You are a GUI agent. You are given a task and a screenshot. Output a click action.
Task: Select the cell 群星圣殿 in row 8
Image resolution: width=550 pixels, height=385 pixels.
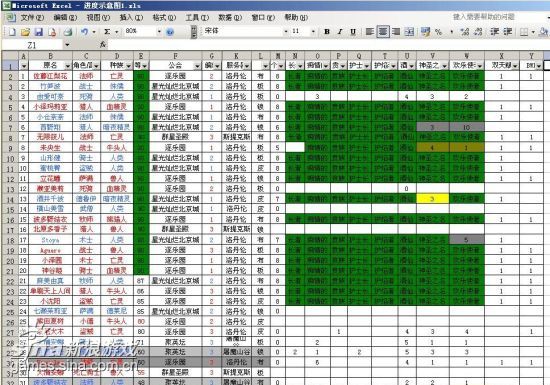pyautogui.click(x=175, y=137)
